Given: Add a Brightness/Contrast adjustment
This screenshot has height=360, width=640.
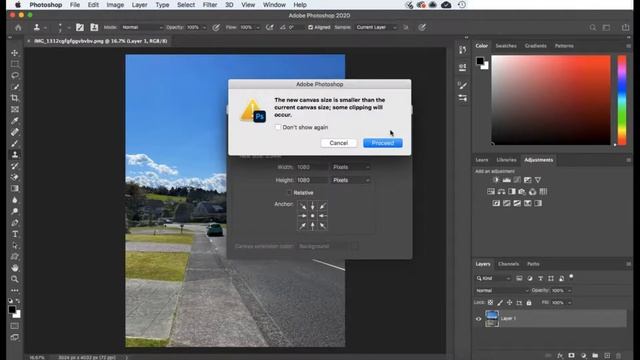Looking at the screenshot, I should [x=496, y=180].
